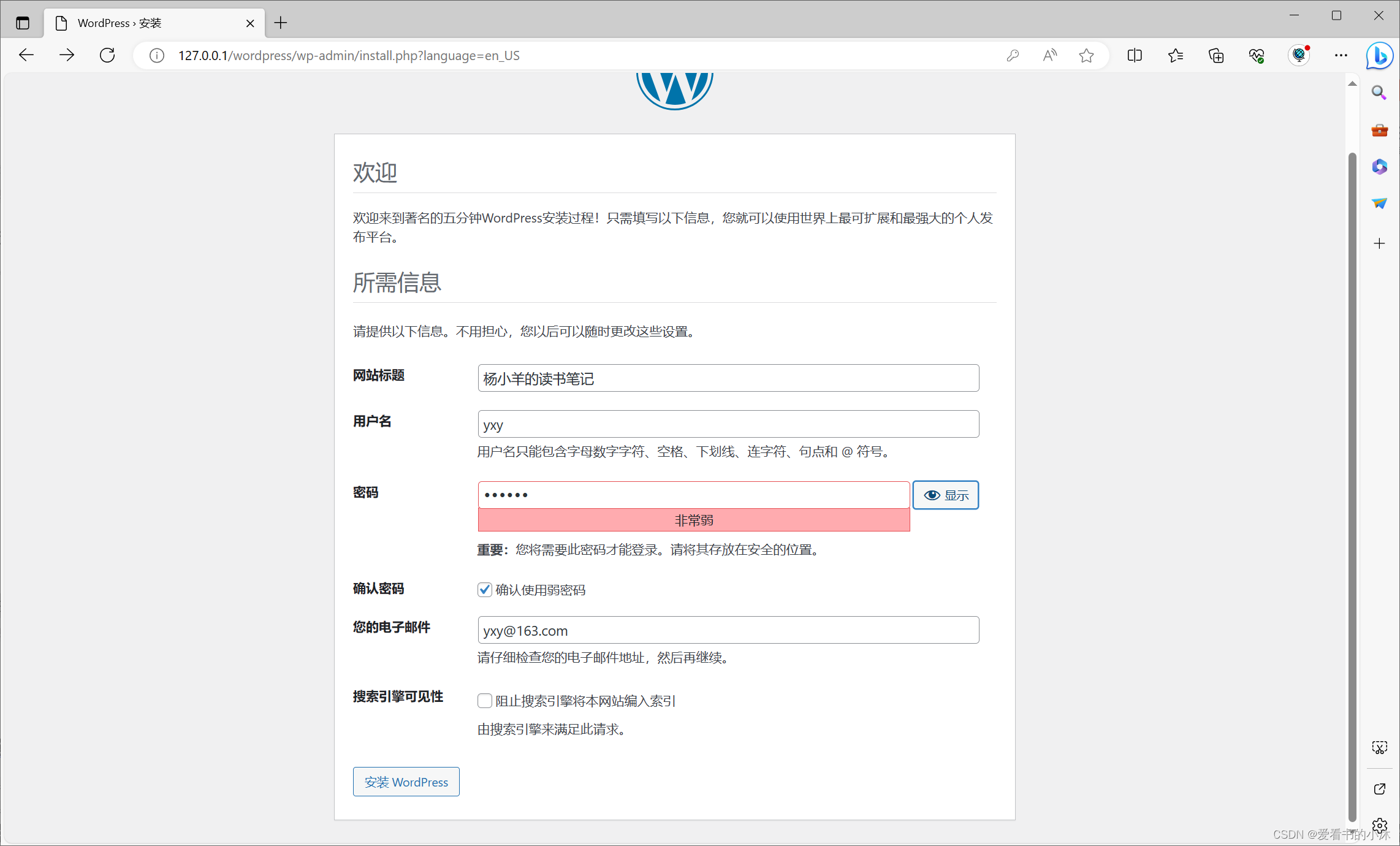The height and width of the screenshot is (846, 1400).
Task: Click the browser Back arrow
Action: click(26, 55)
